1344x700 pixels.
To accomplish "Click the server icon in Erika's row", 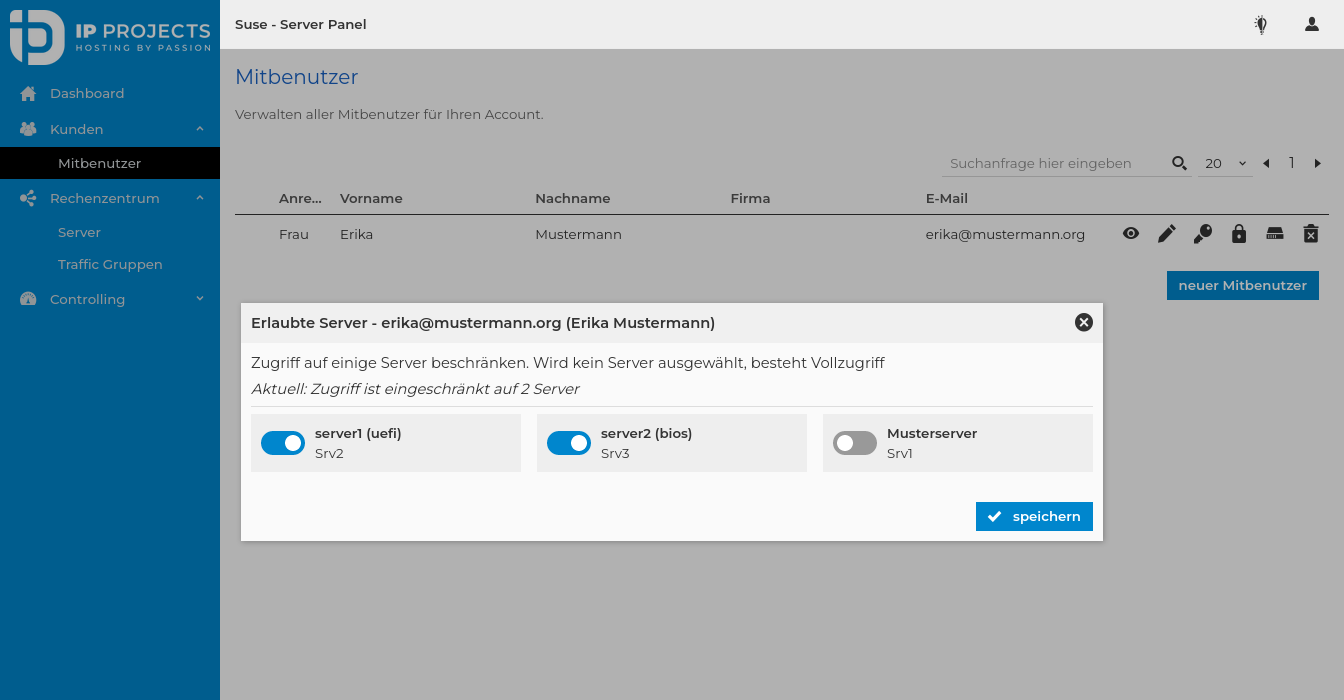I will [1274, 233].
